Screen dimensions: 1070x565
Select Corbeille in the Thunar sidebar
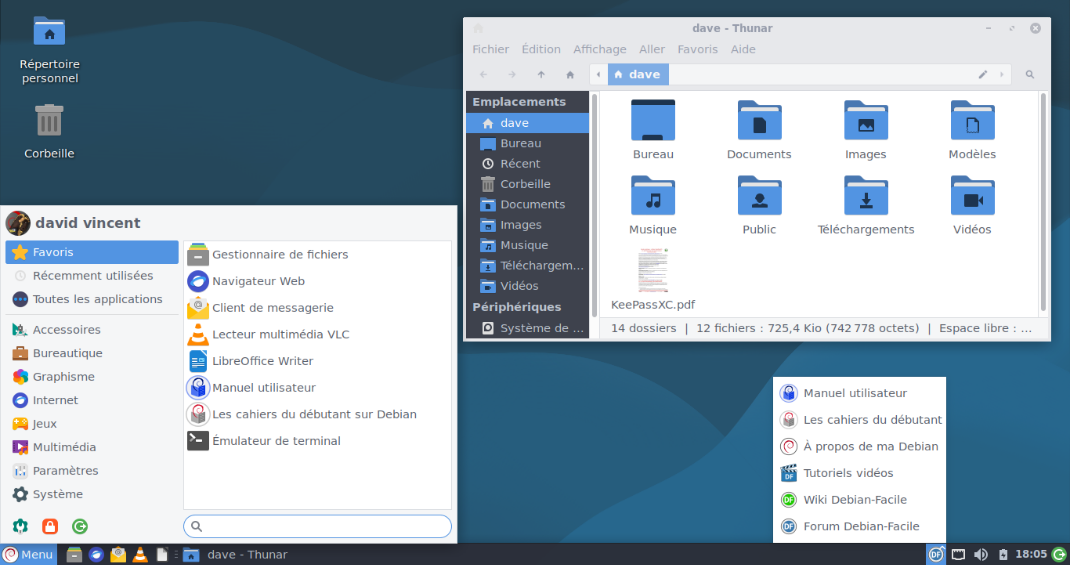(527, 184)
